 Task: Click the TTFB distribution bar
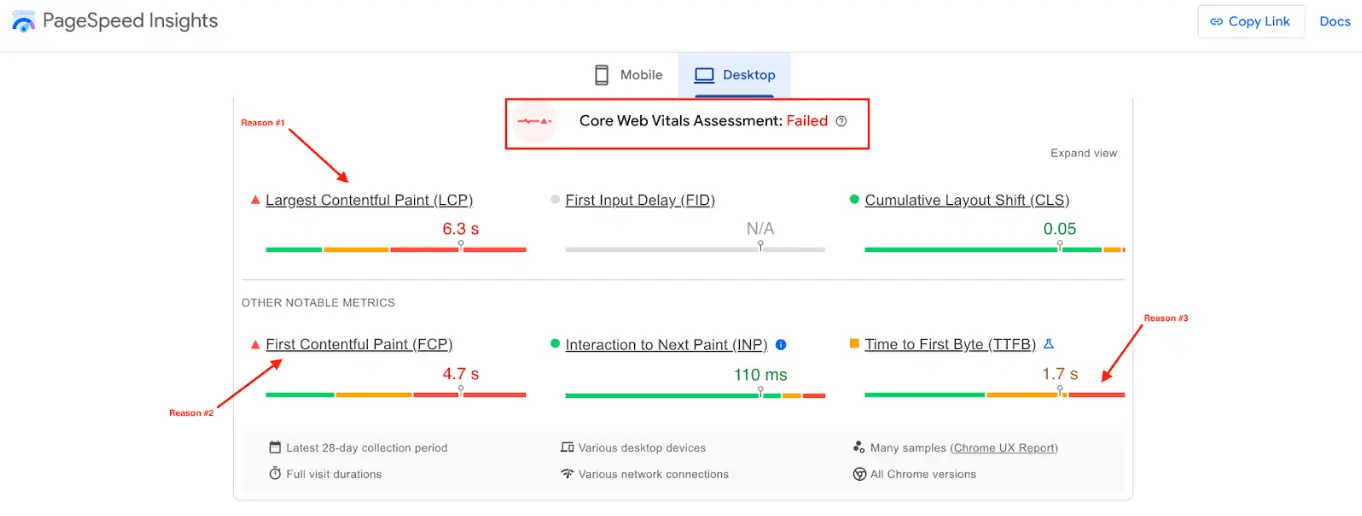coord(995,395)
